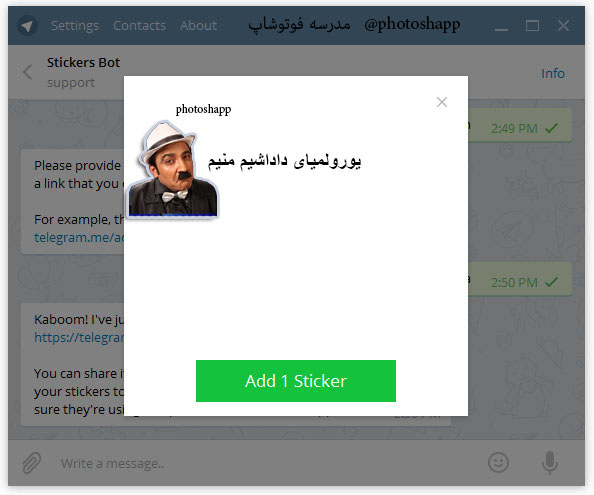This screenshot has width=594, height=495.
Task: Minimize the Telegram window
Action: tap(501, 27)
